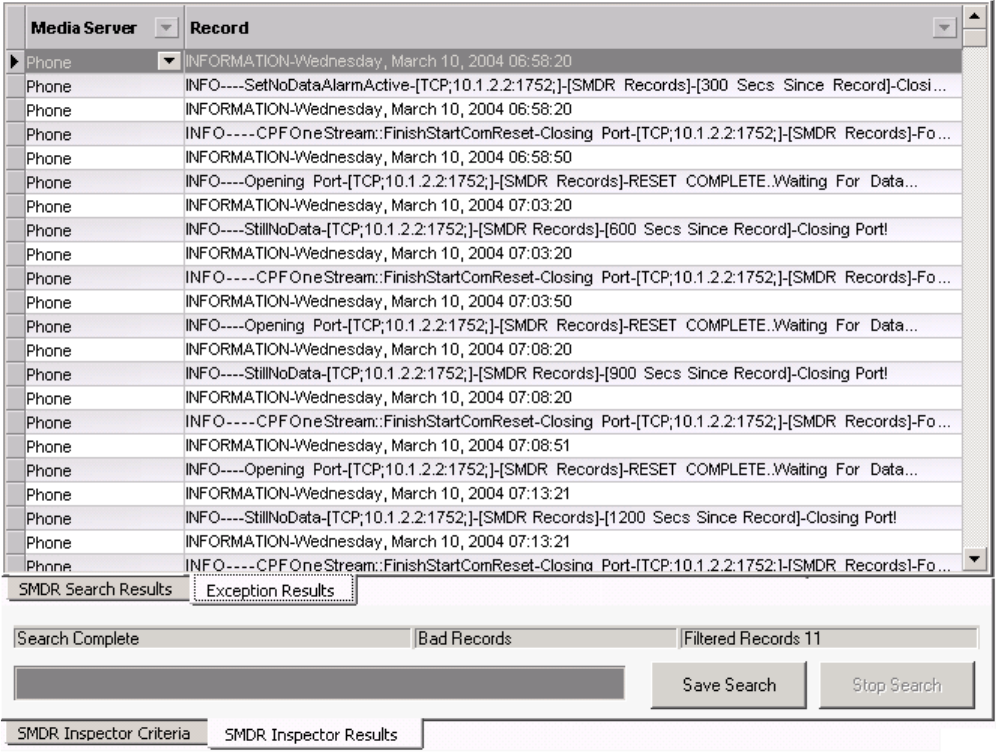Click the Filtered Records 11 status field
This screenshot has width=996, height=753.
(x=829, y=638)
